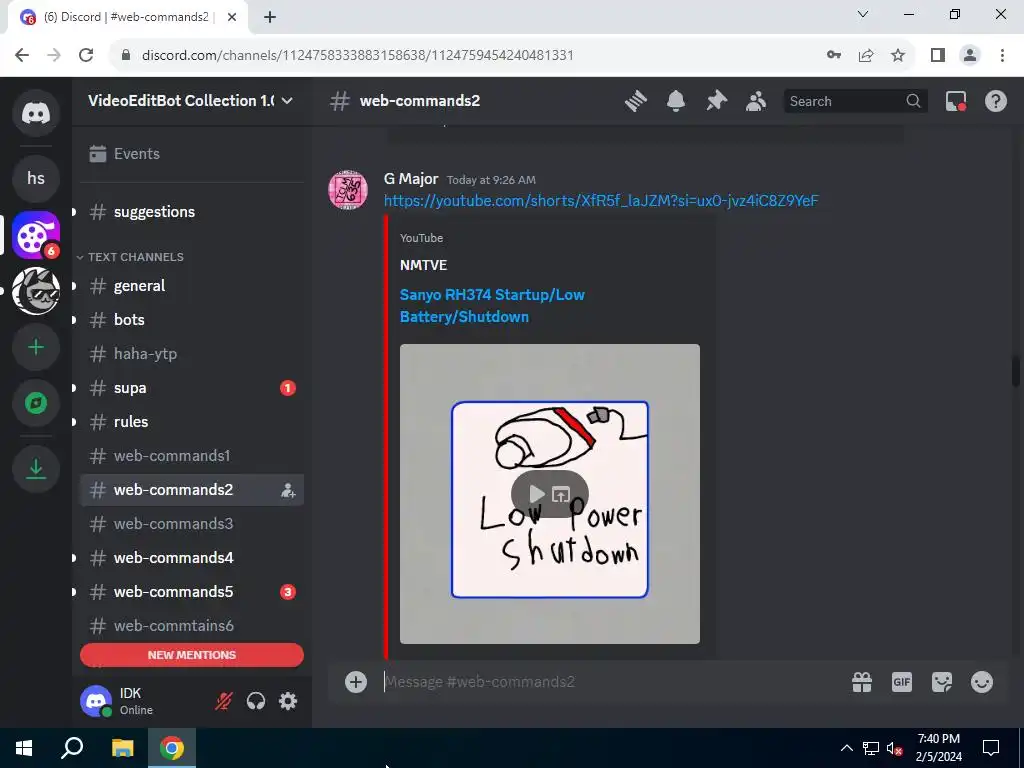Click the create invite icon on web-commands2
Screen dimensions: 1024x768
(x=288, y=490)
